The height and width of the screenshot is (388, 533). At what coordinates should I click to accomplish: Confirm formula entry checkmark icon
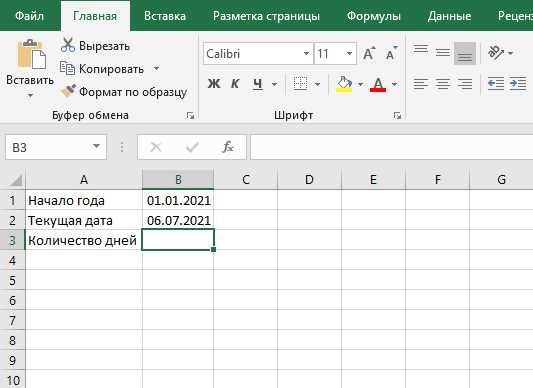click(x=192, y=147)
